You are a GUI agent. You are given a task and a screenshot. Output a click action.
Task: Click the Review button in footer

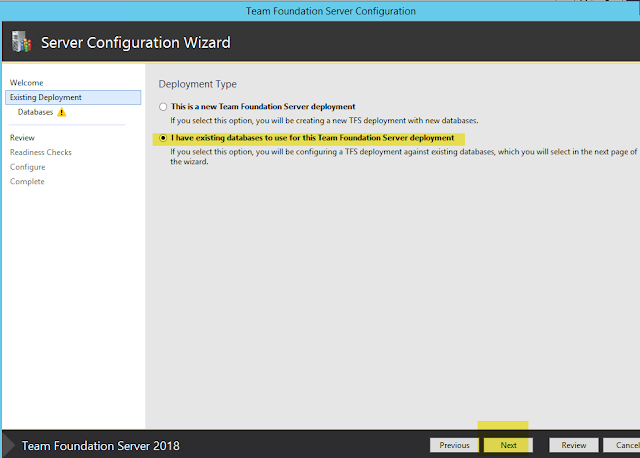tap(574, 445)
